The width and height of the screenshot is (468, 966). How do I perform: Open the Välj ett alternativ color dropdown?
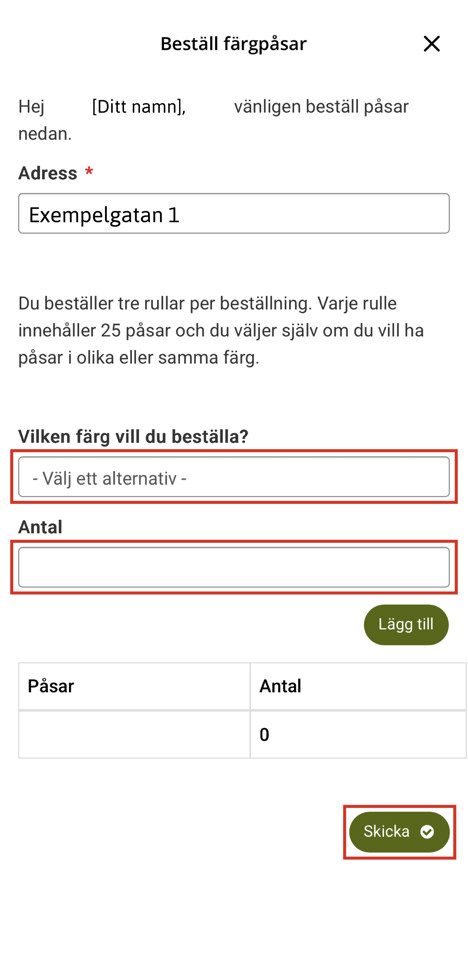(234, 477)
